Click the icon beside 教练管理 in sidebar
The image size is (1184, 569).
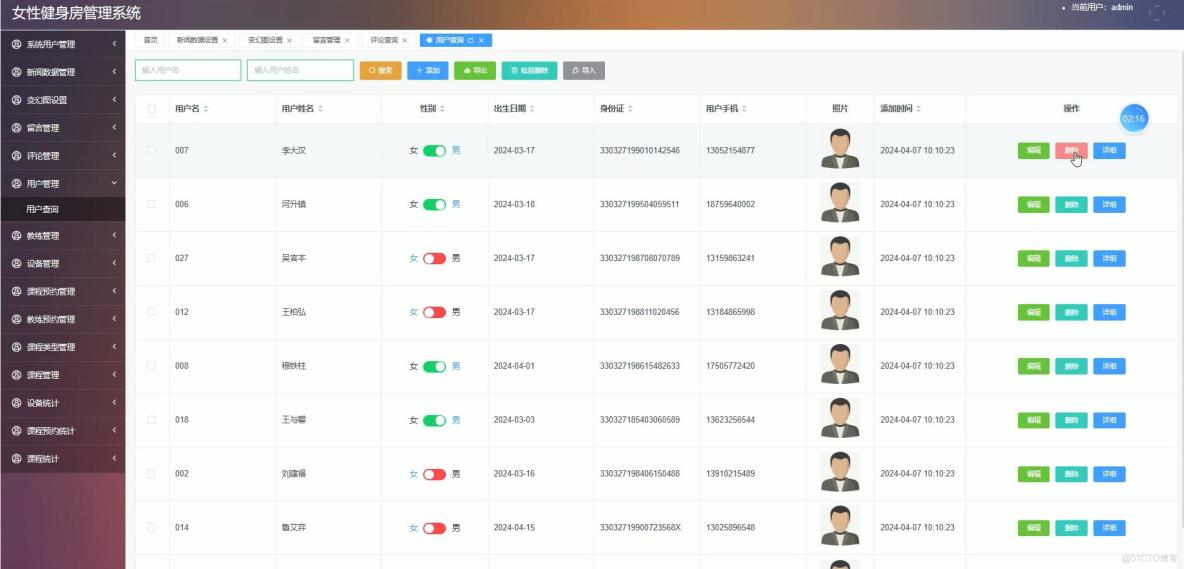[x=17, y=235]
